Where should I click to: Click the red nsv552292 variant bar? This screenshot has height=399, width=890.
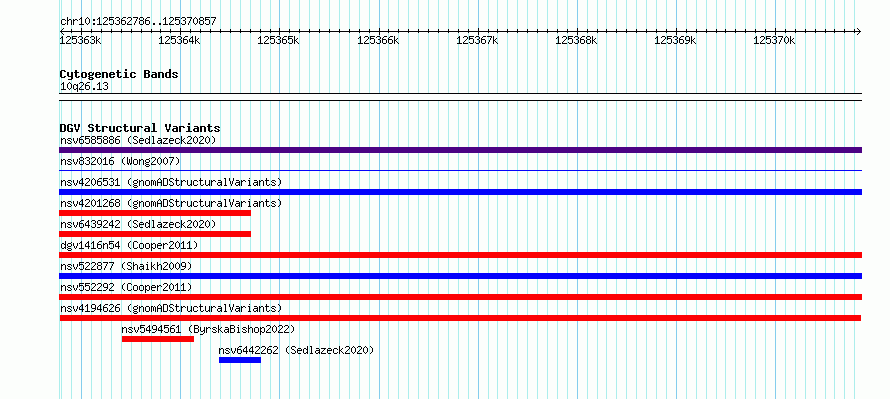click(460, 297)
